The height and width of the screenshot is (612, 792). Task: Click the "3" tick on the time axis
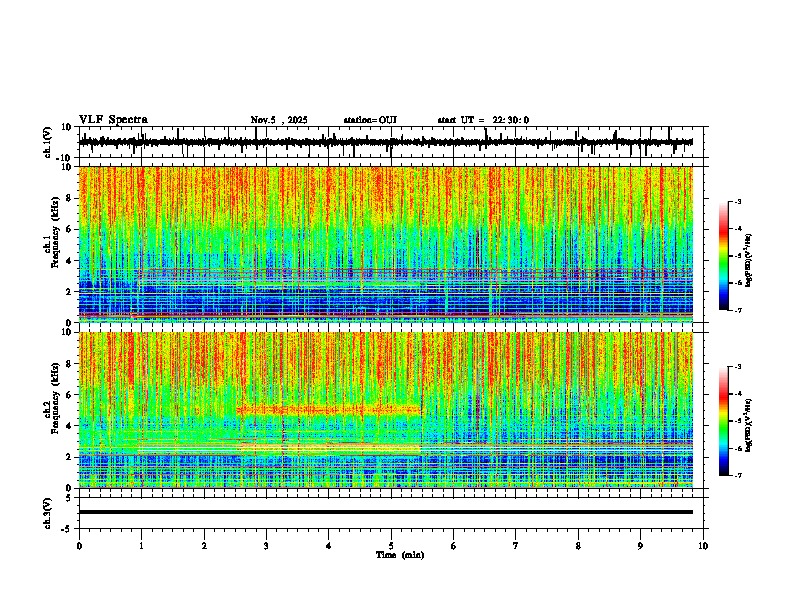[266, 546]
